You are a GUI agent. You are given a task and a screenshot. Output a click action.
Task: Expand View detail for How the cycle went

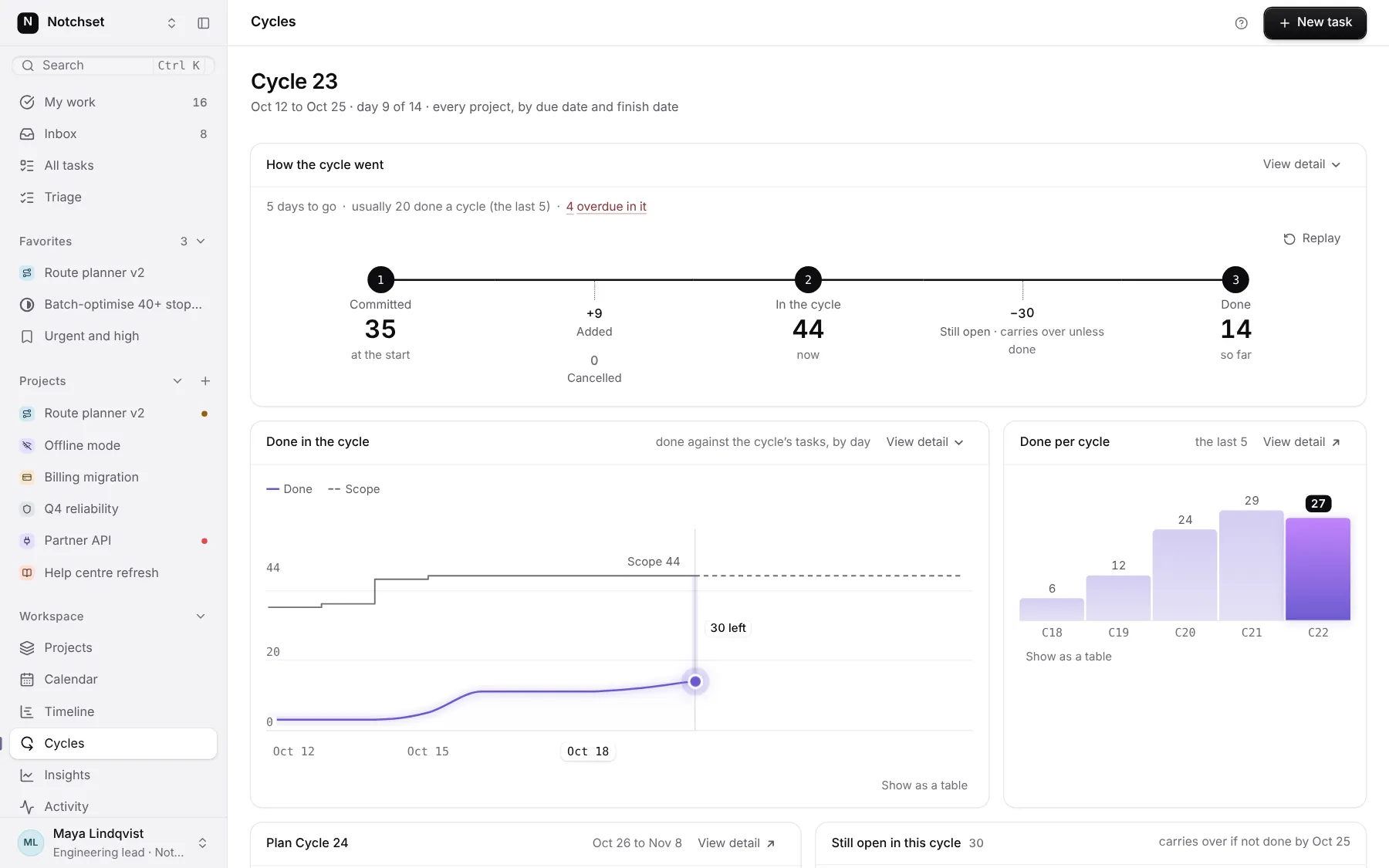tap(1302, 164)
